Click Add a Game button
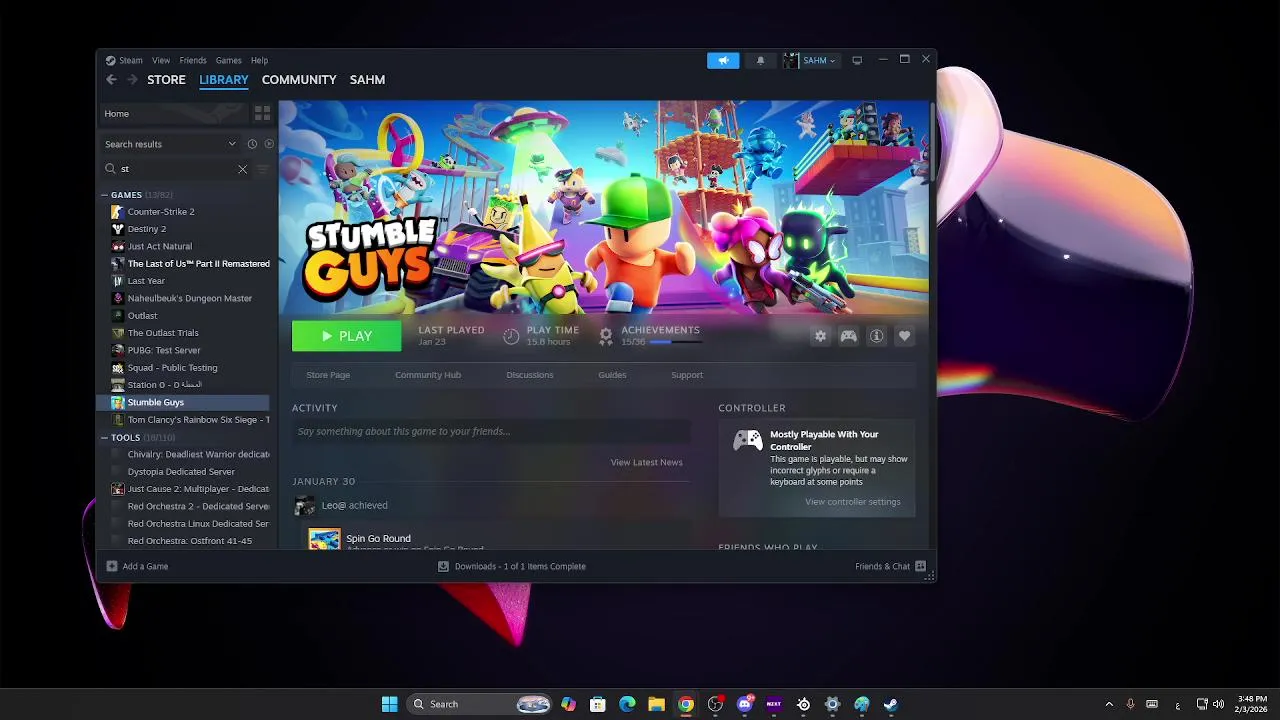Screen dimensions: 1280x720 click(x=137, y=566)
